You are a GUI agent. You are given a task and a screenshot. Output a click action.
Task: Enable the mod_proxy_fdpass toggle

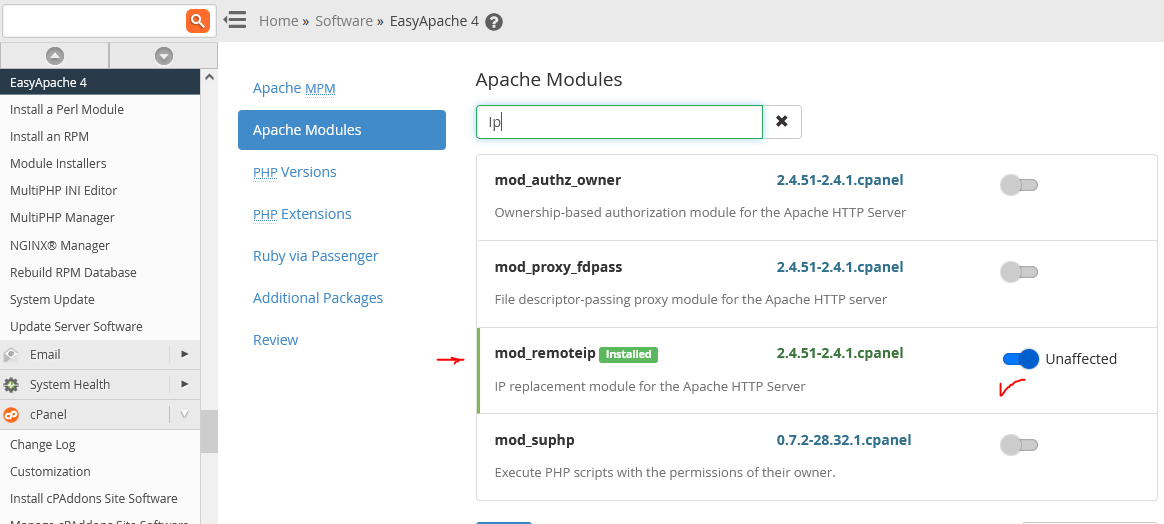[x=1018, y=272]
